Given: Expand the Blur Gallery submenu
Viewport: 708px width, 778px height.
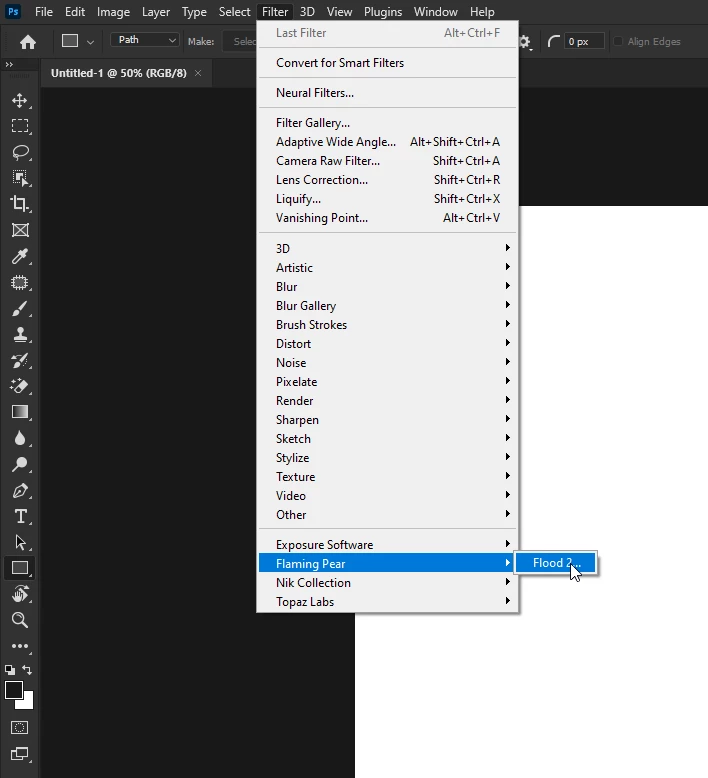Looking at the screenshot, I should coord(387,305).
